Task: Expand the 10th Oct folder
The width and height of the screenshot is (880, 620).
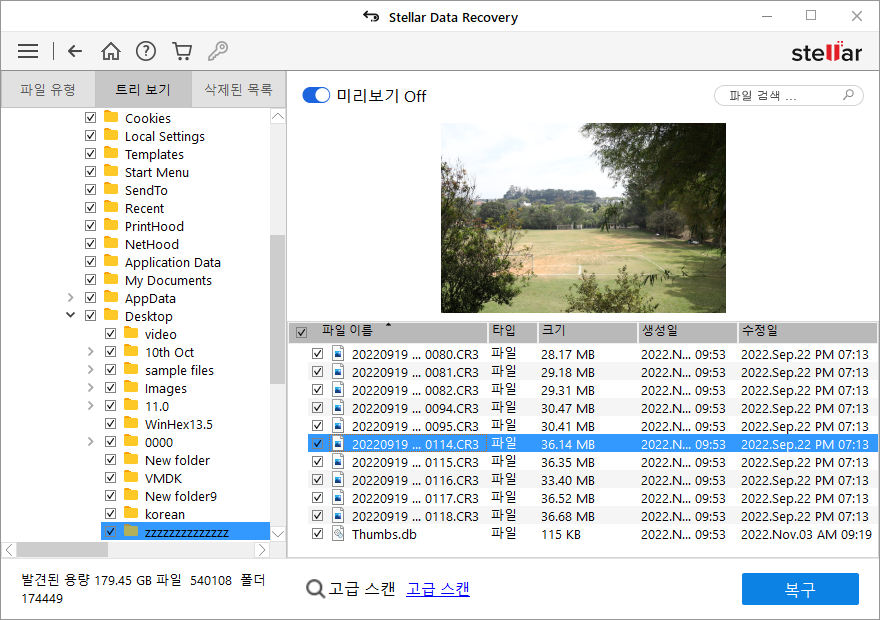Action: click(91, 352)
